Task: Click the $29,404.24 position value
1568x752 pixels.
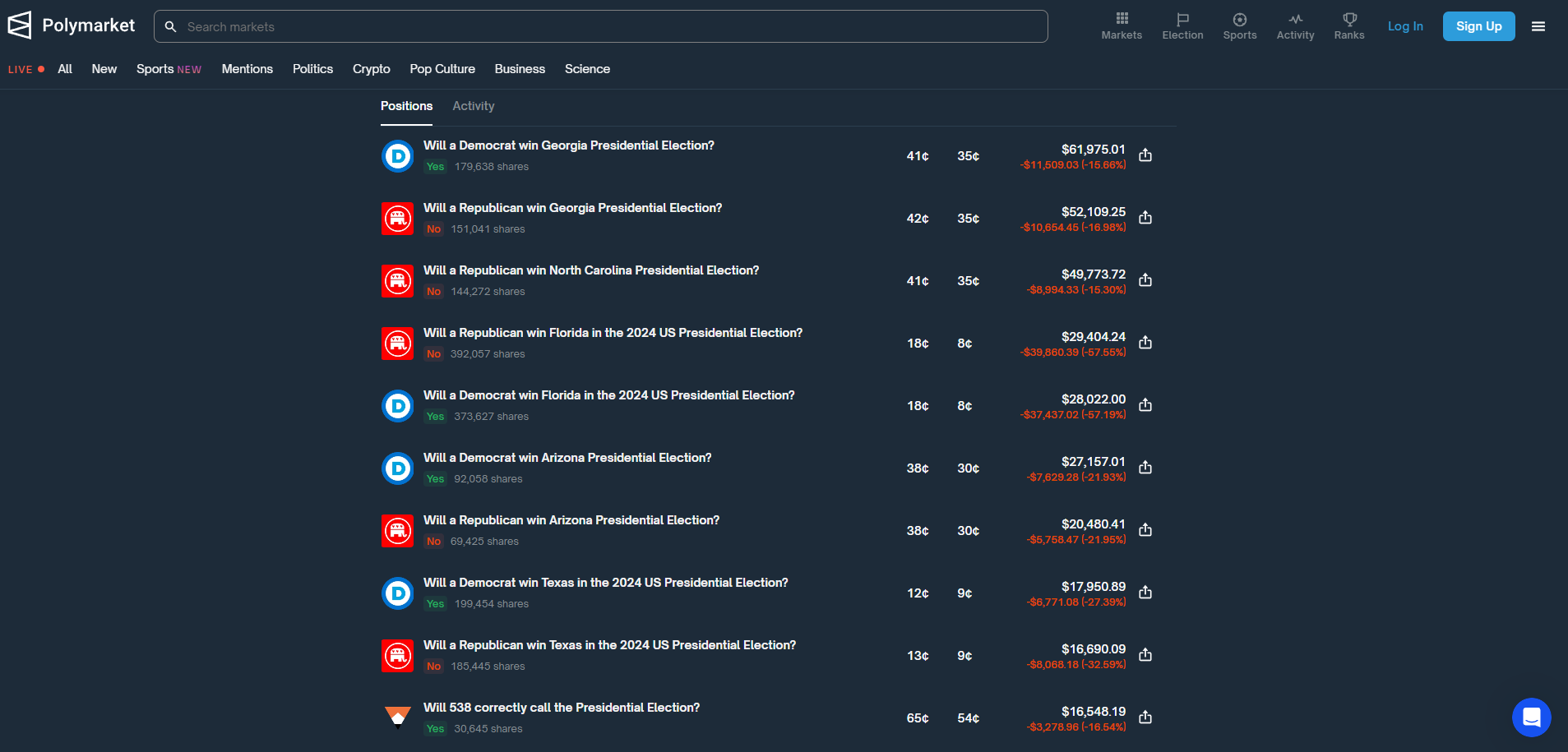Action: tap(1094, 337)
